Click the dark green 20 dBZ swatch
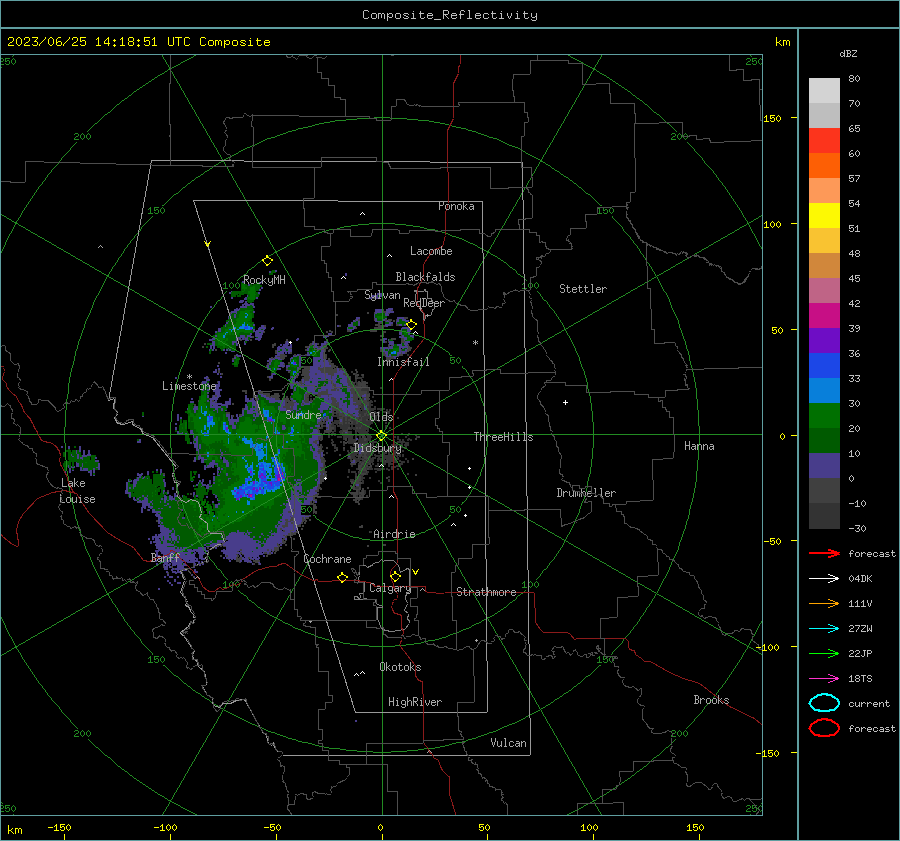900x841 pixels. (x=824, y=440)
